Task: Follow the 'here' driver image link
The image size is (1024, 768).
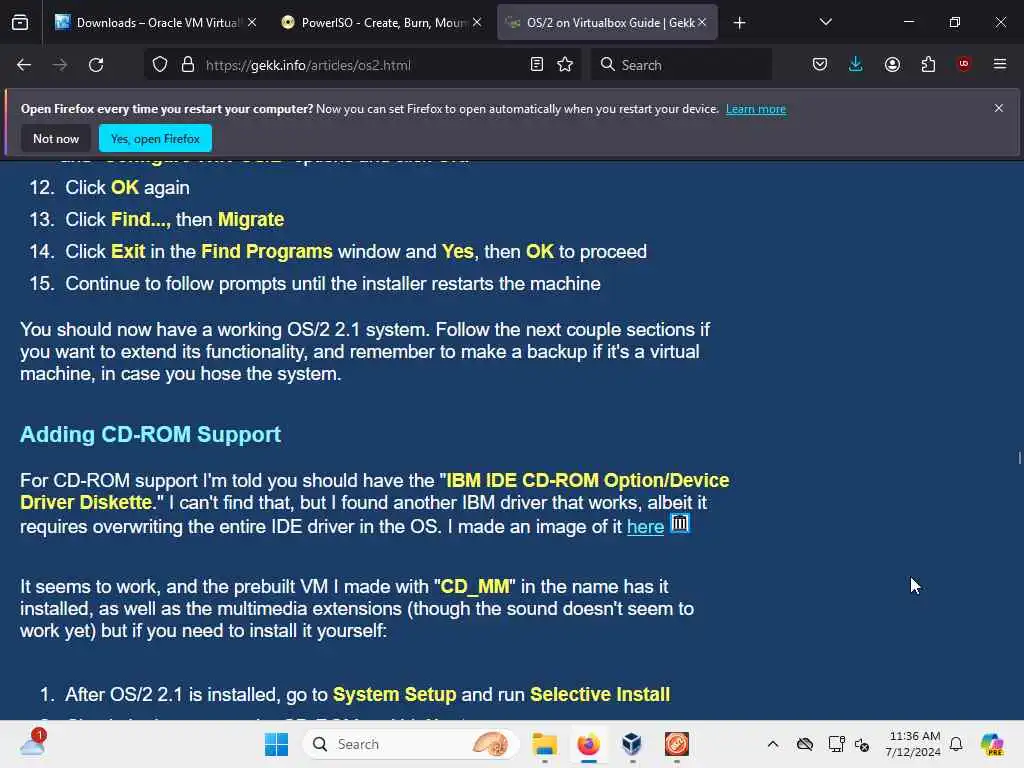Action: (645, 526)
